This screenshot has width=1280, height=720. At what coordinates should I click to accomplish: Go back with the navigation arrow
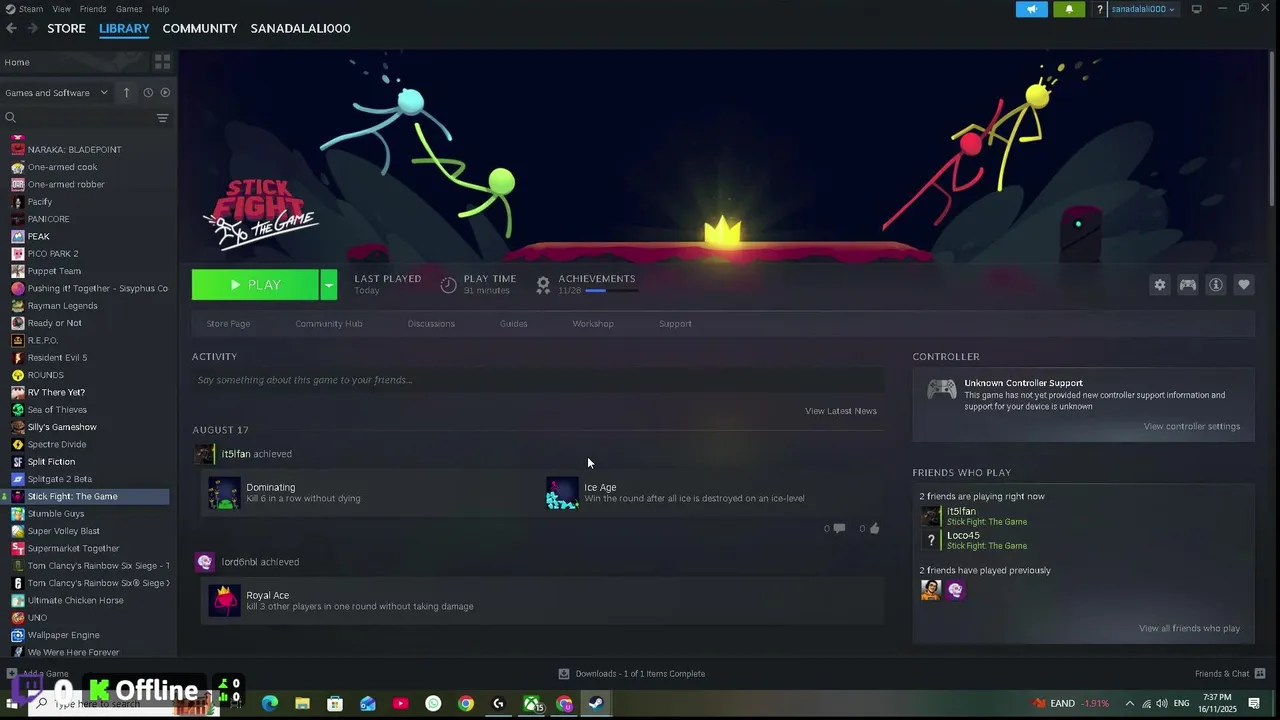(x=12, y=28)
